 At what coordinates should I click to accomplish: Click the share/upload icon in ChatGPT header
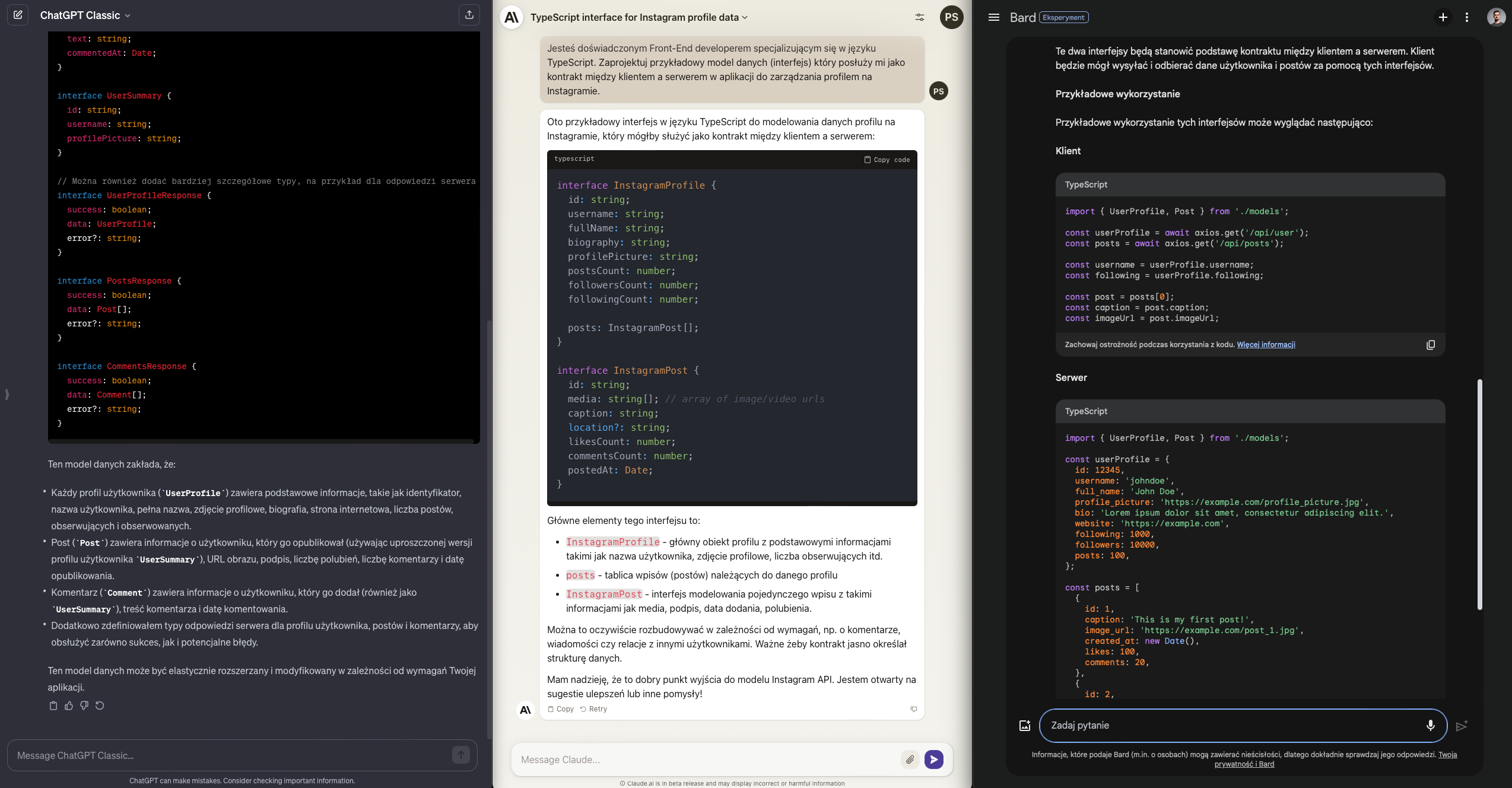click(x=469, y=15)
